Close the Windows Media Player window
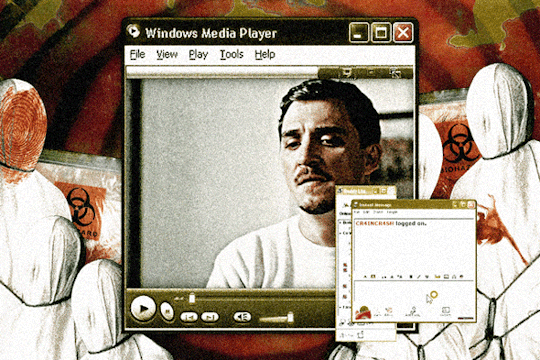The width and height of the screenshot is (540, 360). (403, 33)
